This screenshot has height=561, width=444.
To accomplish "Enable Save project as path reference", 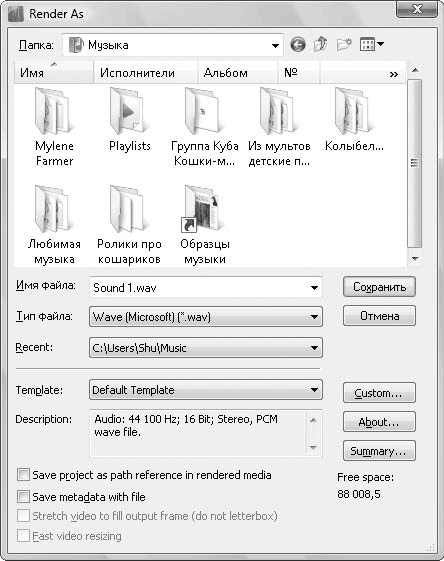I will tap(23, 475).
